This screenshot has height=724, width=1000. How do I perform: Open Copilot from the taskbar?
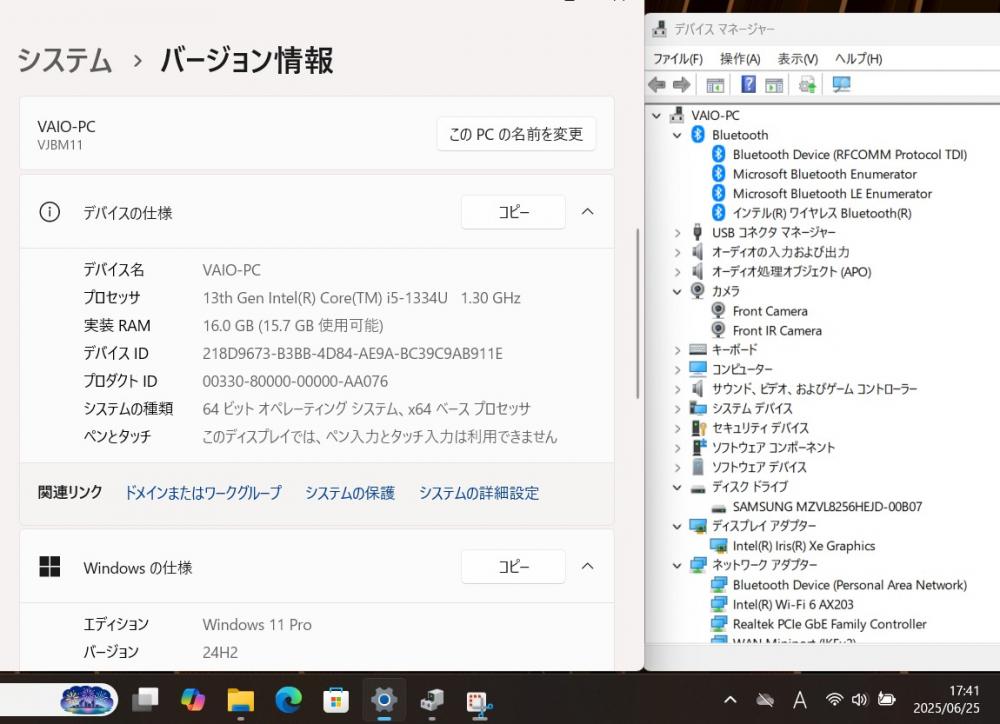193,700
